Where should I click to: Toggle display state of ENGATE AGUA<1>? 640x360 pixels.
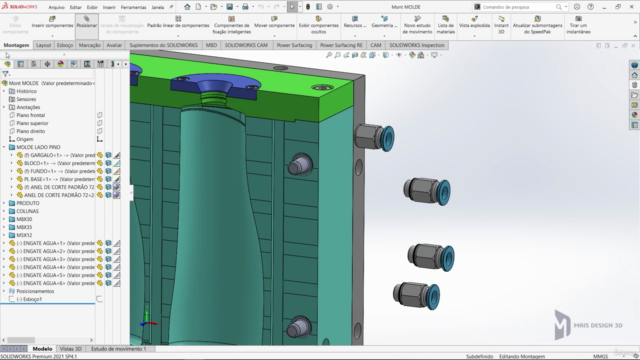108,243
